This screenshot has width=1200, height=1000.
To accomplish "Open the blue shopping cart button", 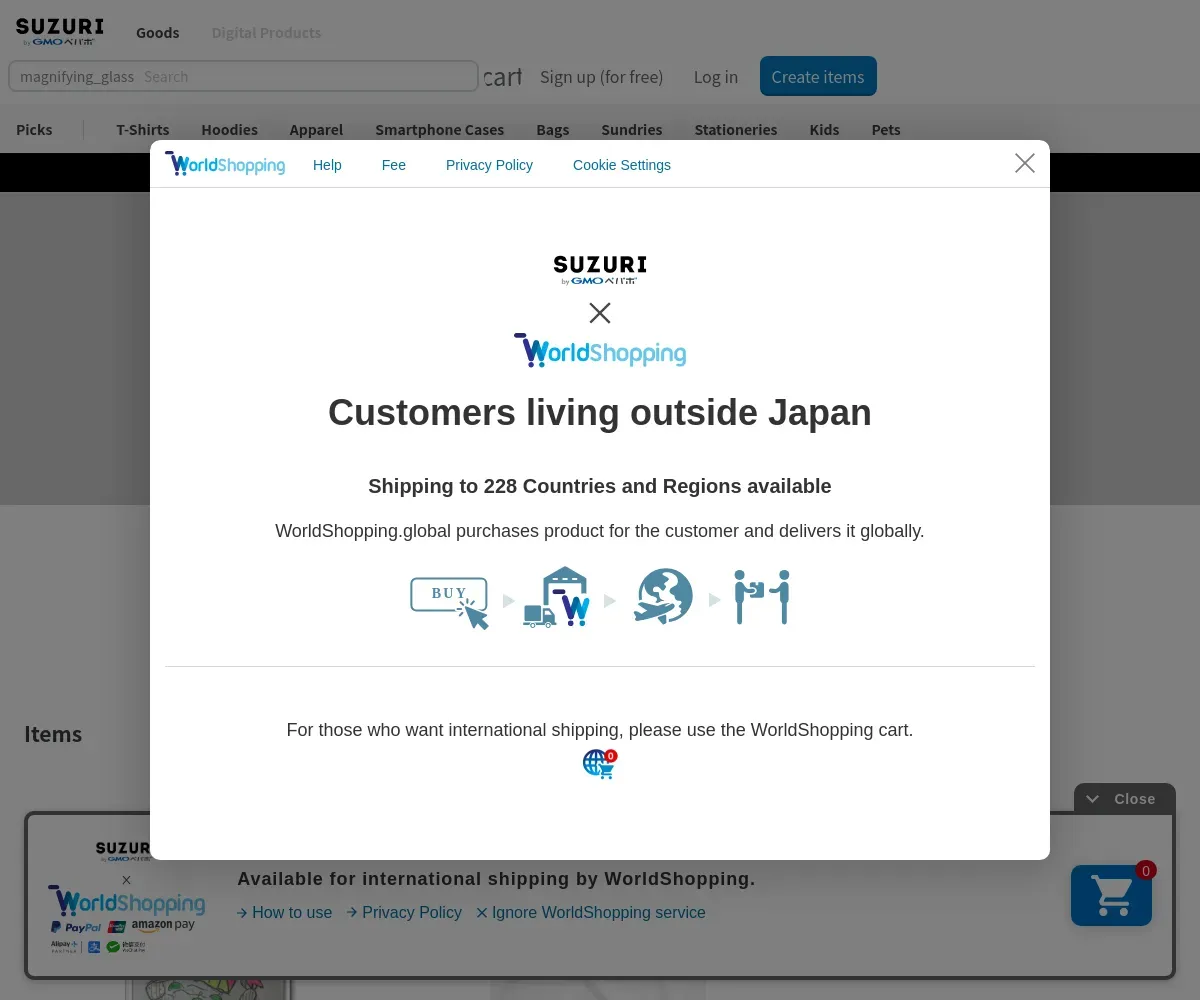I will coord(1111,895).
